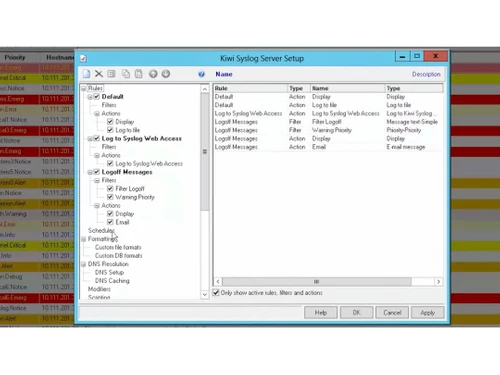Toggle the Default rule checkbox
The width and height of the screenshot is (500, 375).
97,97
